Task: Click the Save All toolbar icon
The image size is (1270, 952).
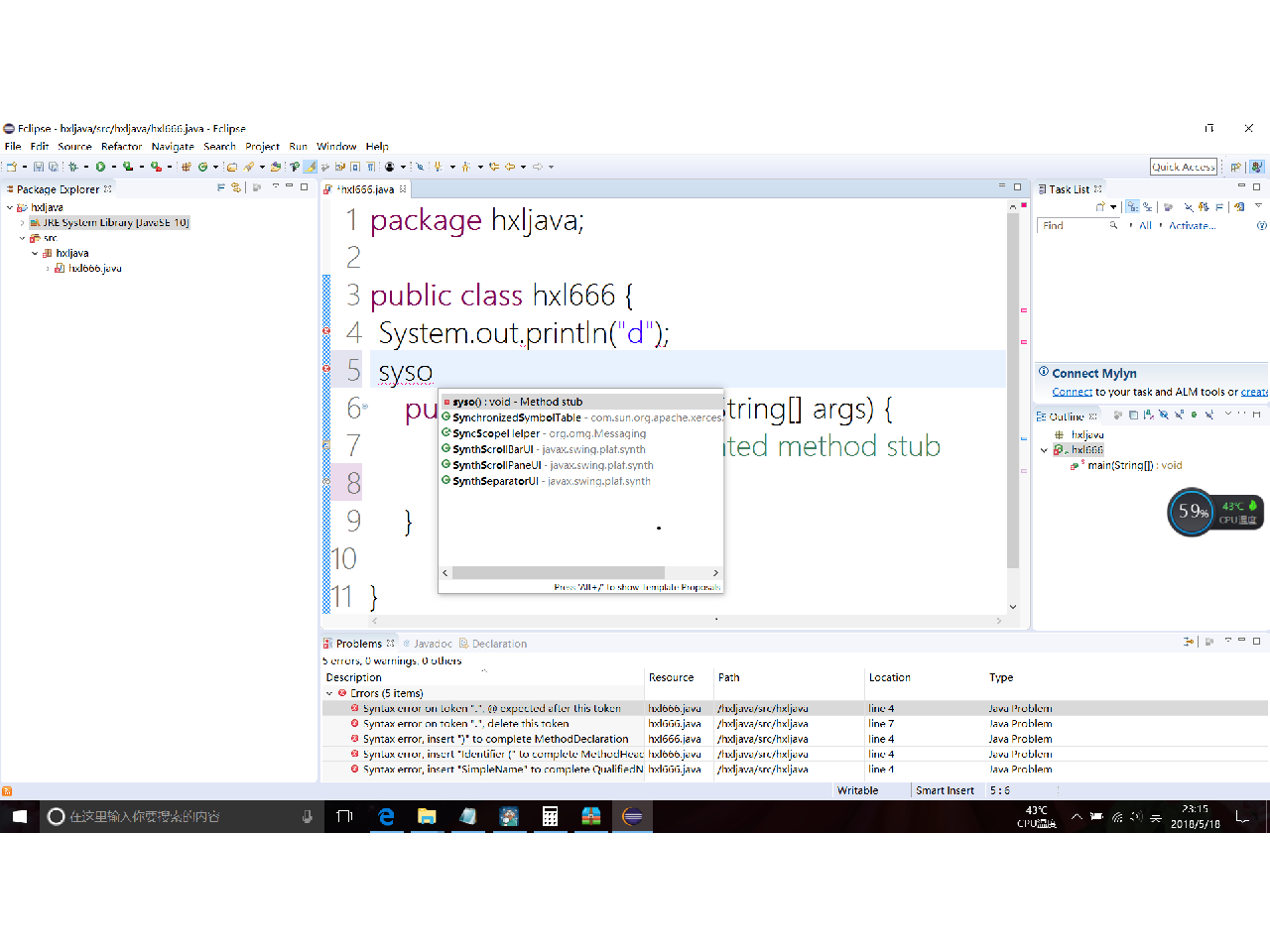Action: coord(53,167)
